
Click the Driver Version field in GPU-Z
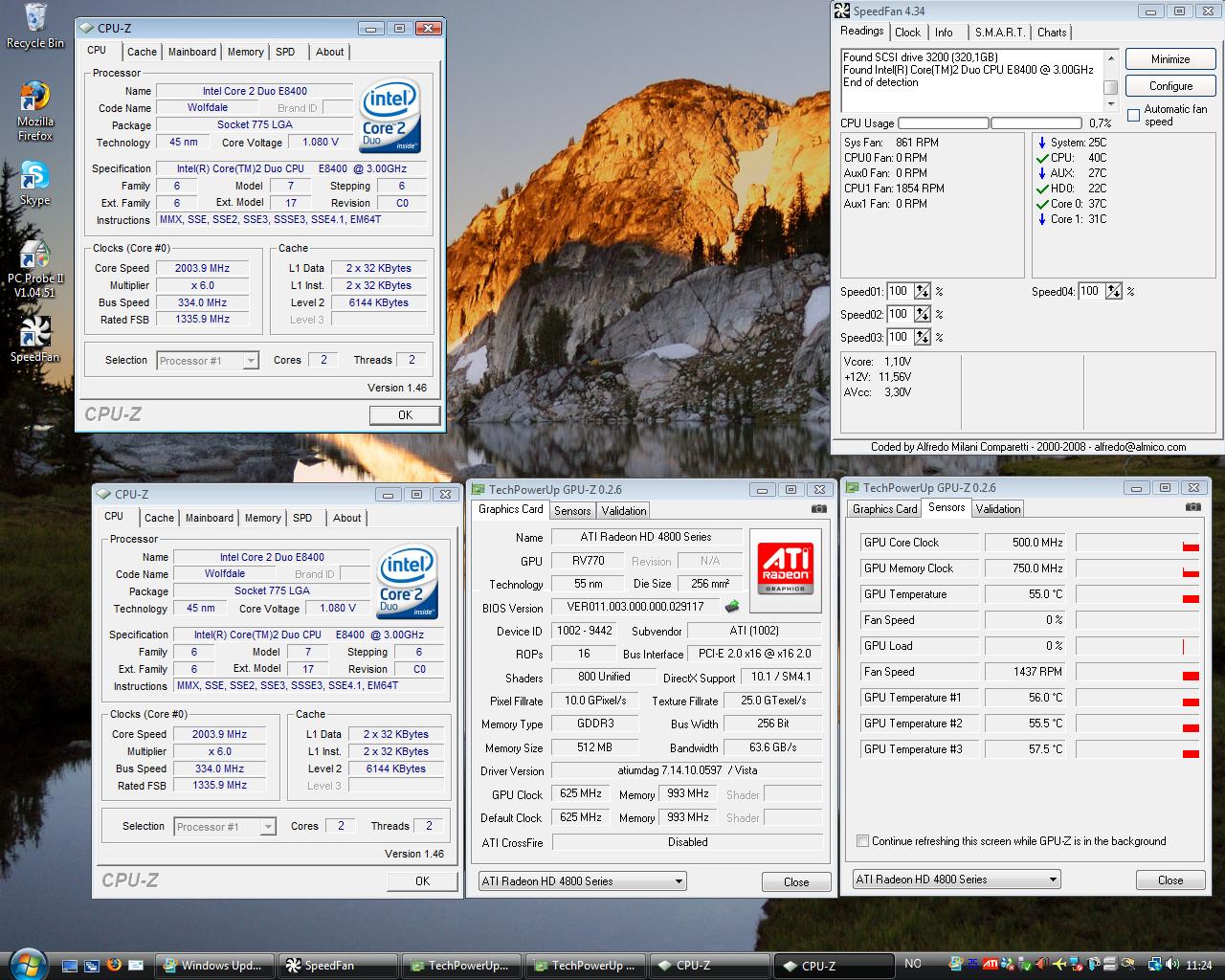coord(687,770)
